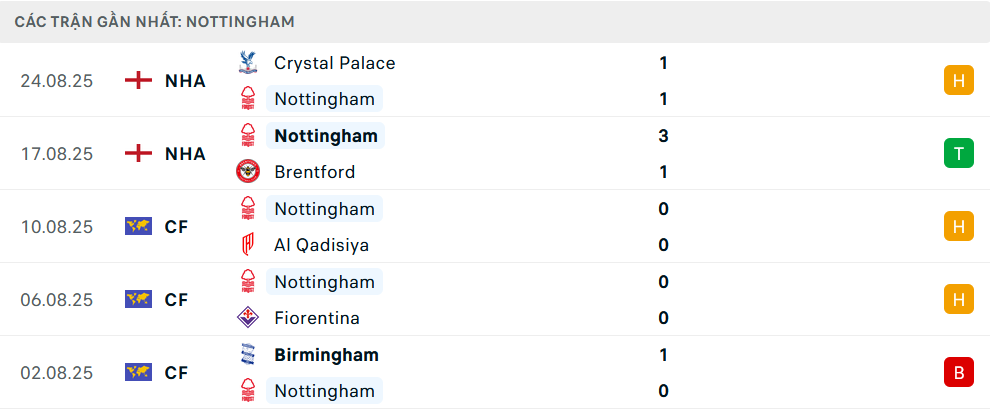Click H result badge for Fiorentina match
The width and height of the screenshot is (990, 416).
(958, 299)
